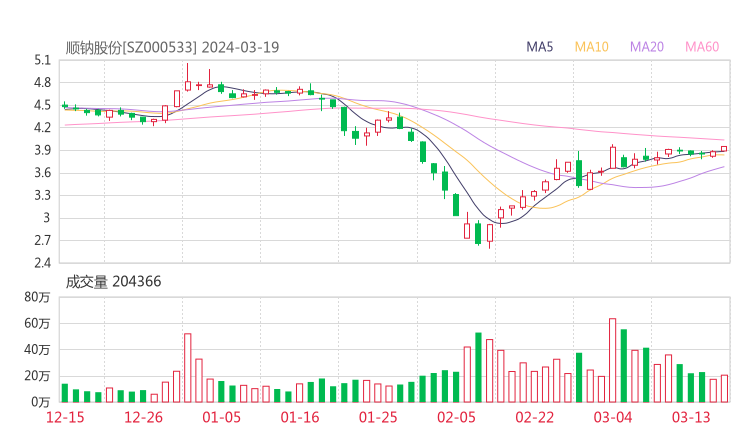Viewport: 740px width, 440px height.
Task: Click the 01-16 date axis label
Action: (300, 417)
